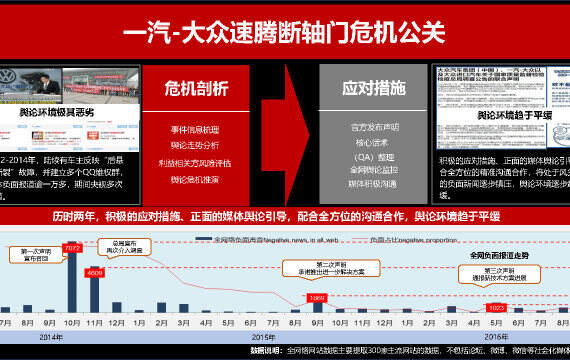The width and height of the screenshot is (570, 360).
Task: Click the 利益相关方风险评估 item
Action: (195, 163)
